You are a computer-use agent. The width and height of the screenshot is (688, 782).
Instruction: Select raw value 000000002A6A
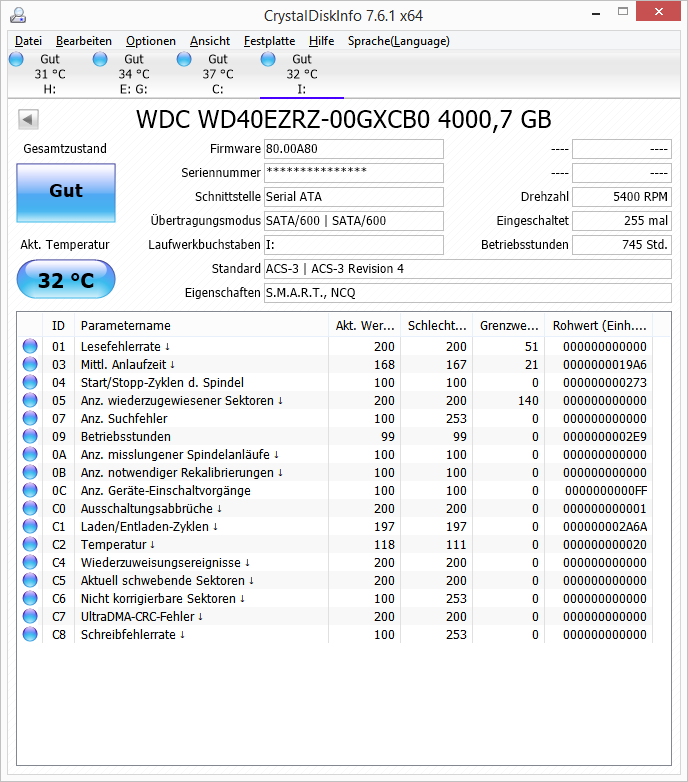point(605,527)
